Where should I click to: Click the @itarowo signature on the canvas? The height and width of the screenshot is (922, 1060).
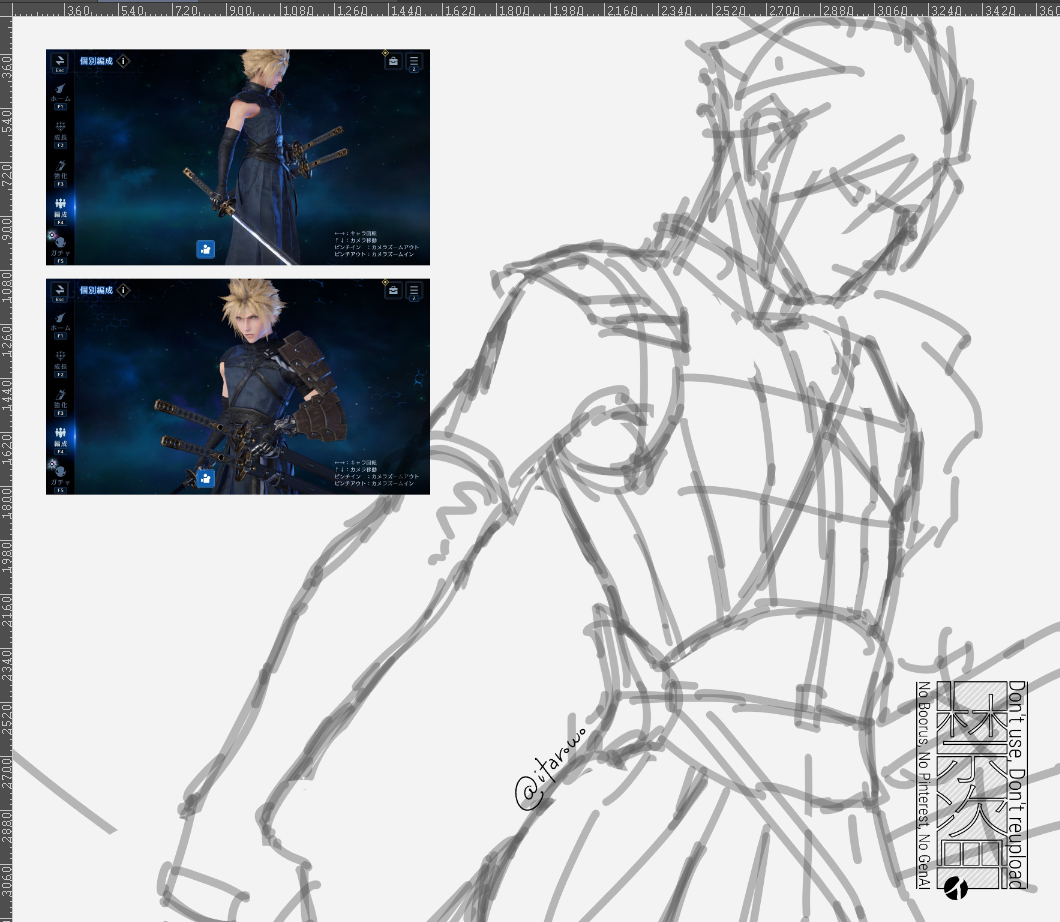pyautogui.click(x=551, y=769)
